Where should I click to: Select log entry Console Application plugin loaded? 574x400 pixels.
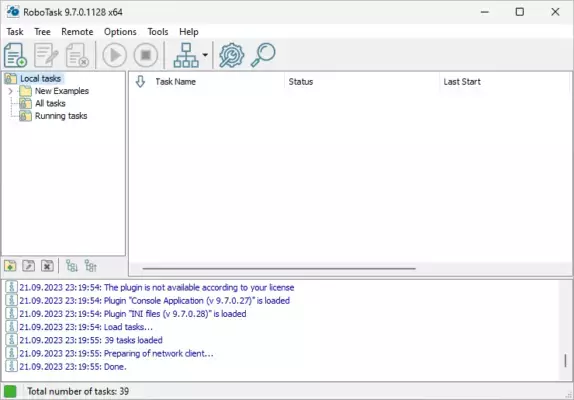(x=154, y=301)
